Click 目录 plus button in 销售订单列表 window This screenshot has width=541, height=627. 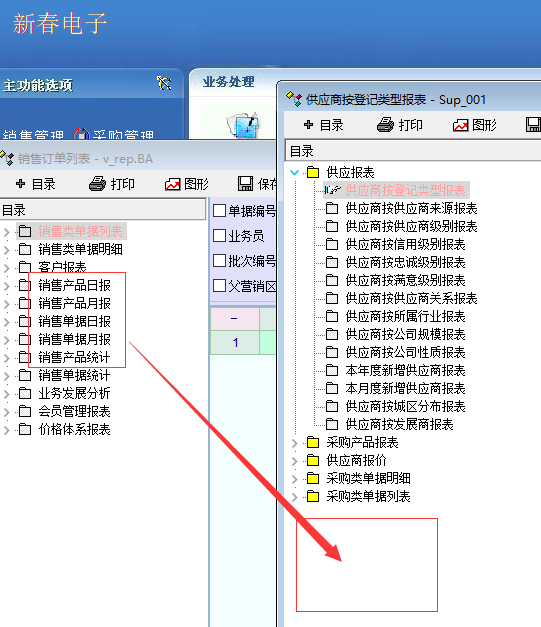(35, 184)
